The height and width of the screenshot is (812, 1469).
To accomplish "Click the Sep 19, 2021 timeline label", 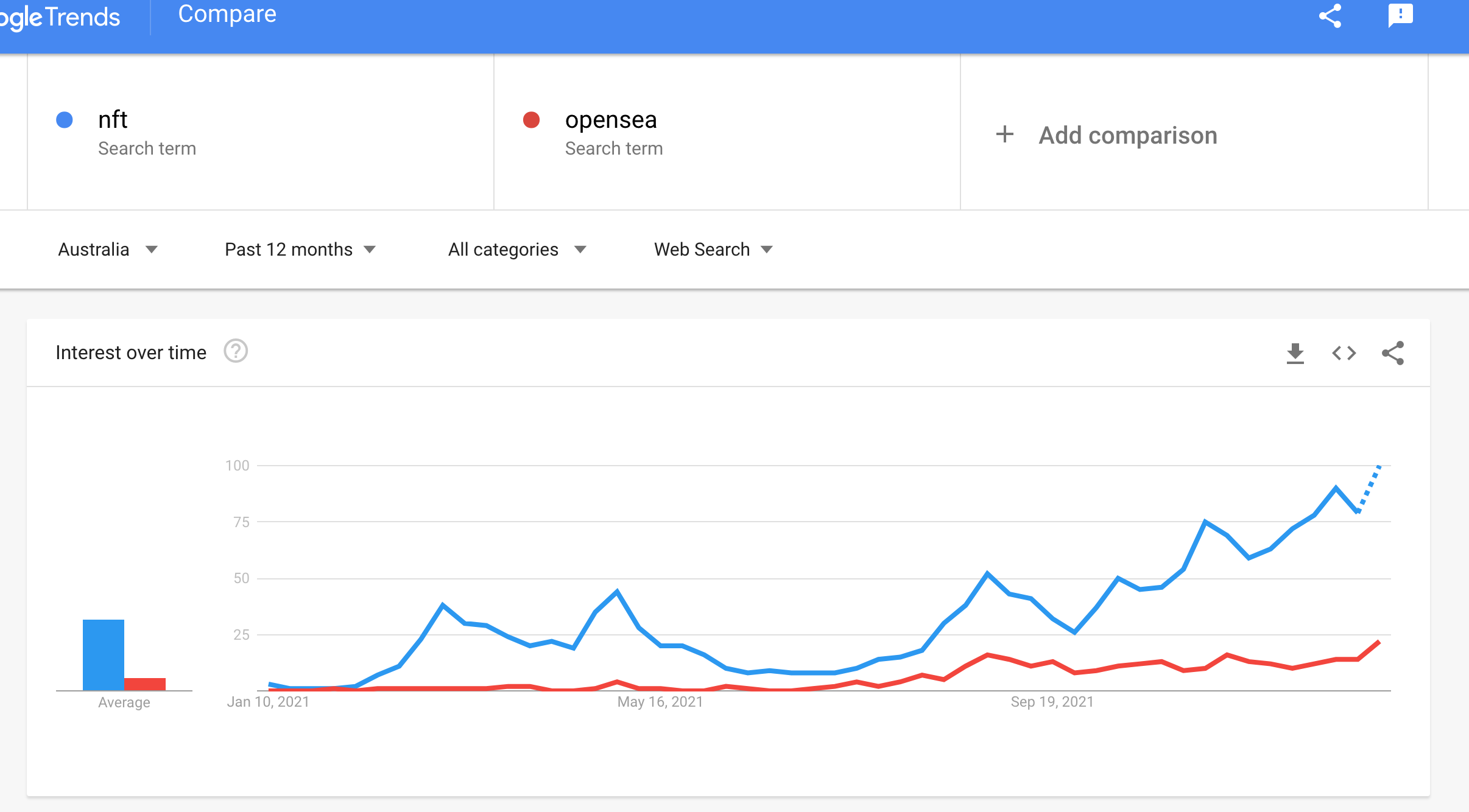I will (1052, 702).
